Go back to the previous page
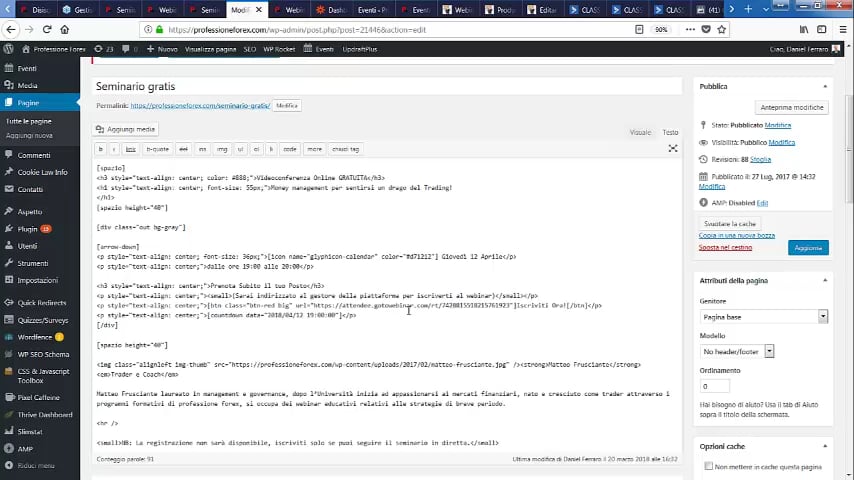 pyautogui.click(x=11, y=29)
